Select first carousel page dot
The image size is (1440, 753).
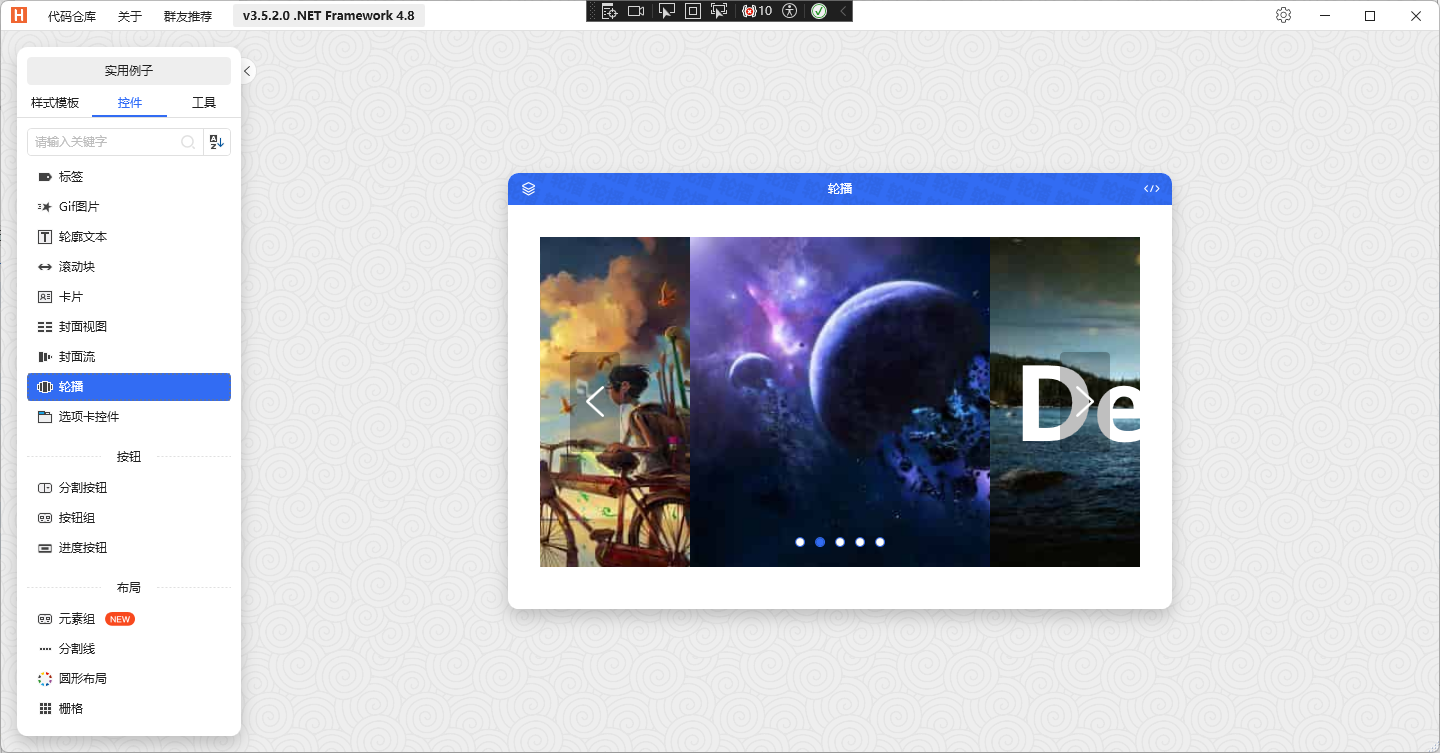coord(800,542)
